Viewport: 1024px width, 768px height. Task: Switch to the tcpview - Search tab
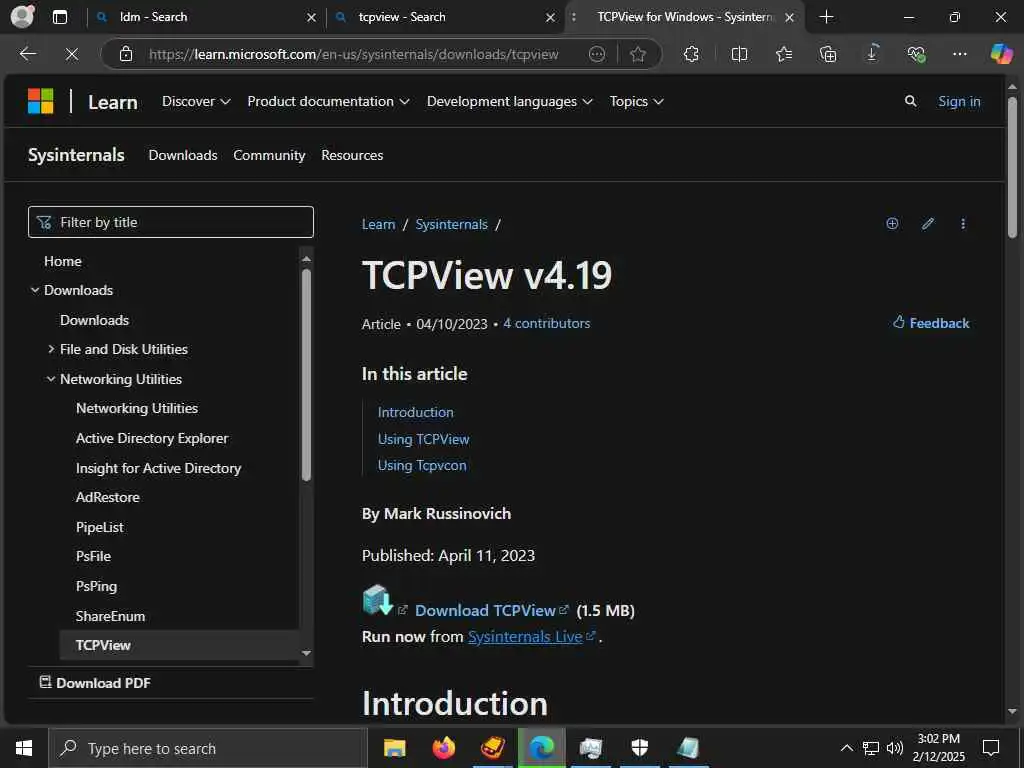pyautogui.click(x=444, y=17)
